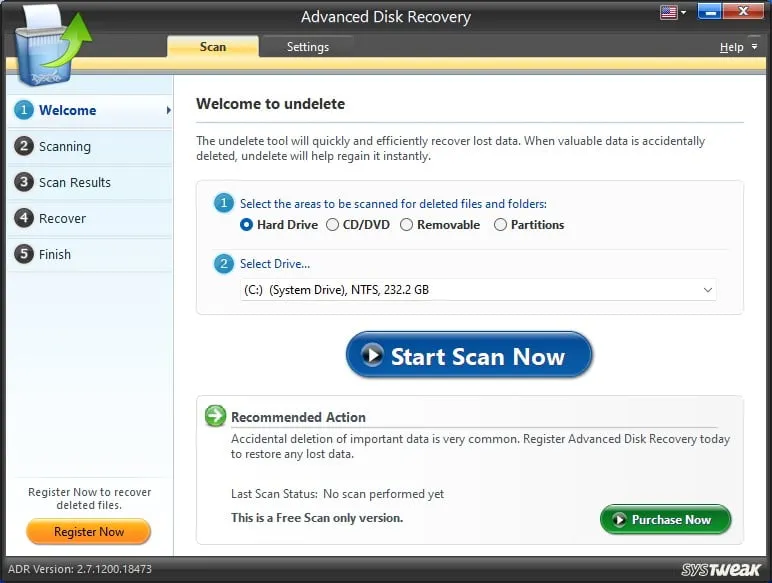Screen dimensions: 772x583
Task: Click the step 4 Recover number badge
Action: (24, 218)
